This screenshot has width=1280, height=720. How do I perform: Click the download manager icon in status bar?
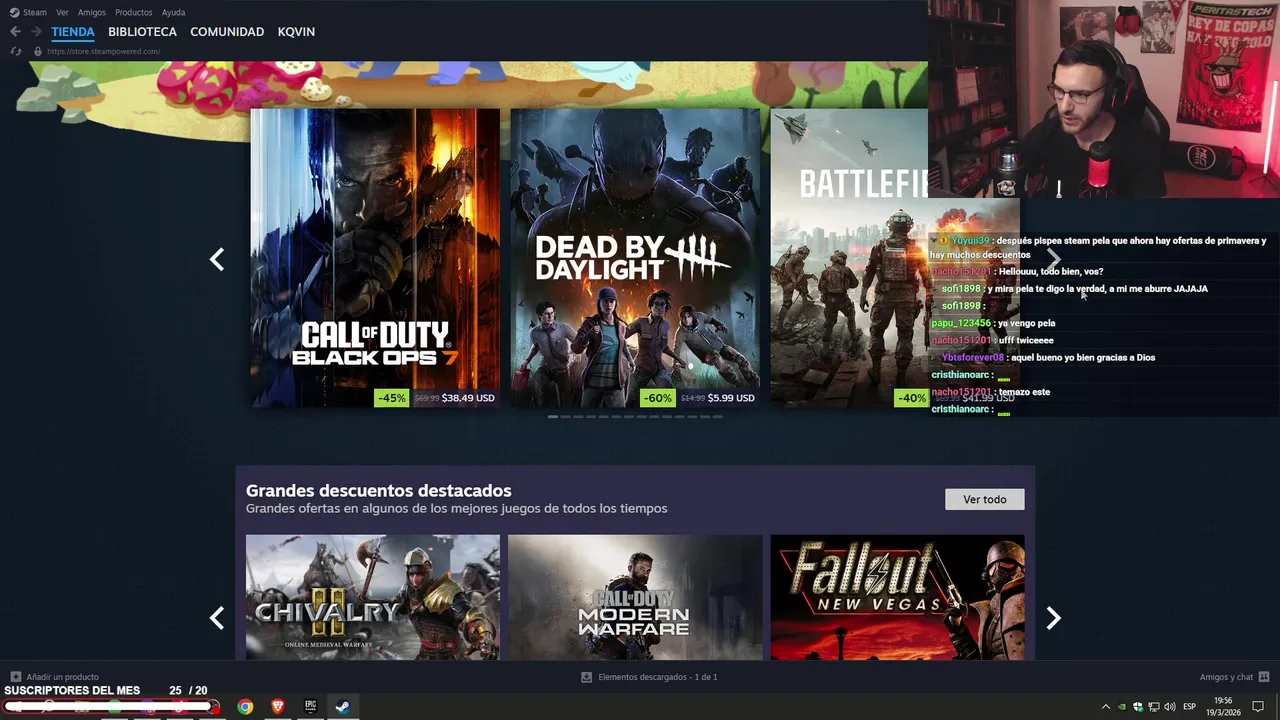pos(587,677)
